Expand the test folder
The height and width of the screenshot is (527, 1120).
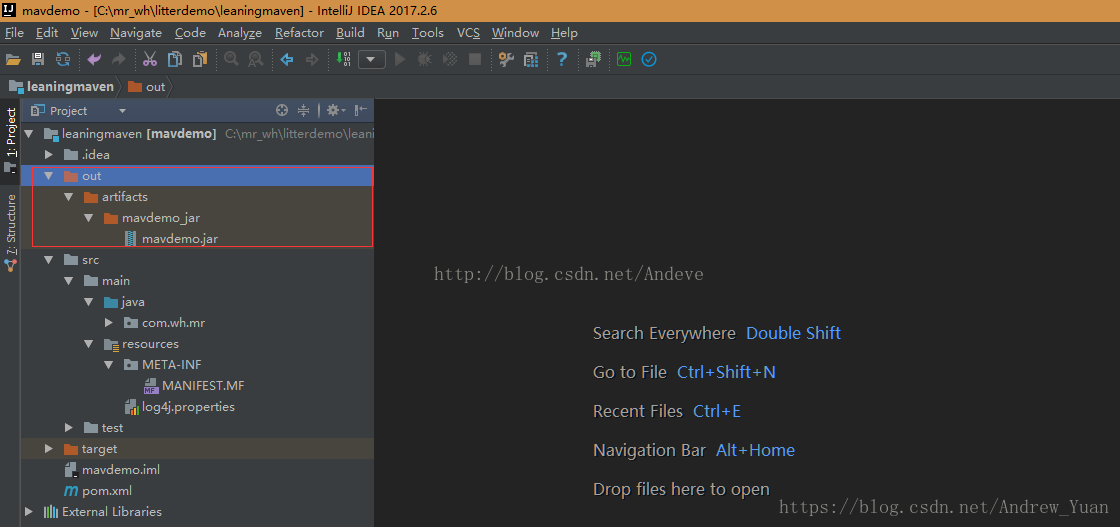pyautogui.click(x=69, y=428)
